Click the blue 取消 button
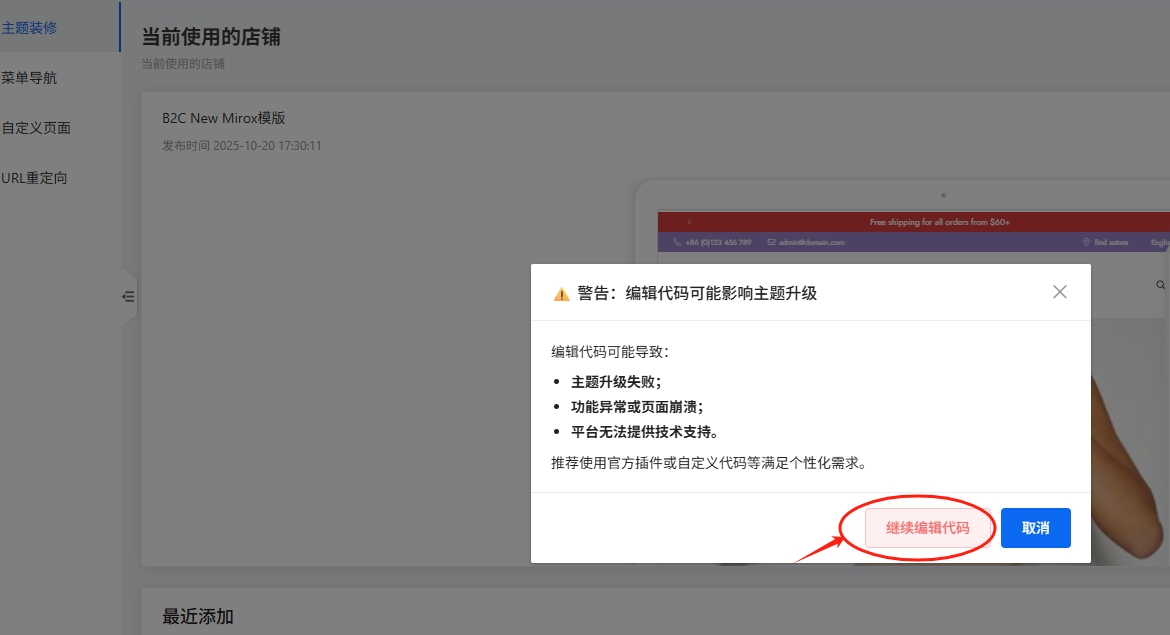The height and width of the screenshot is (635, 1170). (1035, 528)
